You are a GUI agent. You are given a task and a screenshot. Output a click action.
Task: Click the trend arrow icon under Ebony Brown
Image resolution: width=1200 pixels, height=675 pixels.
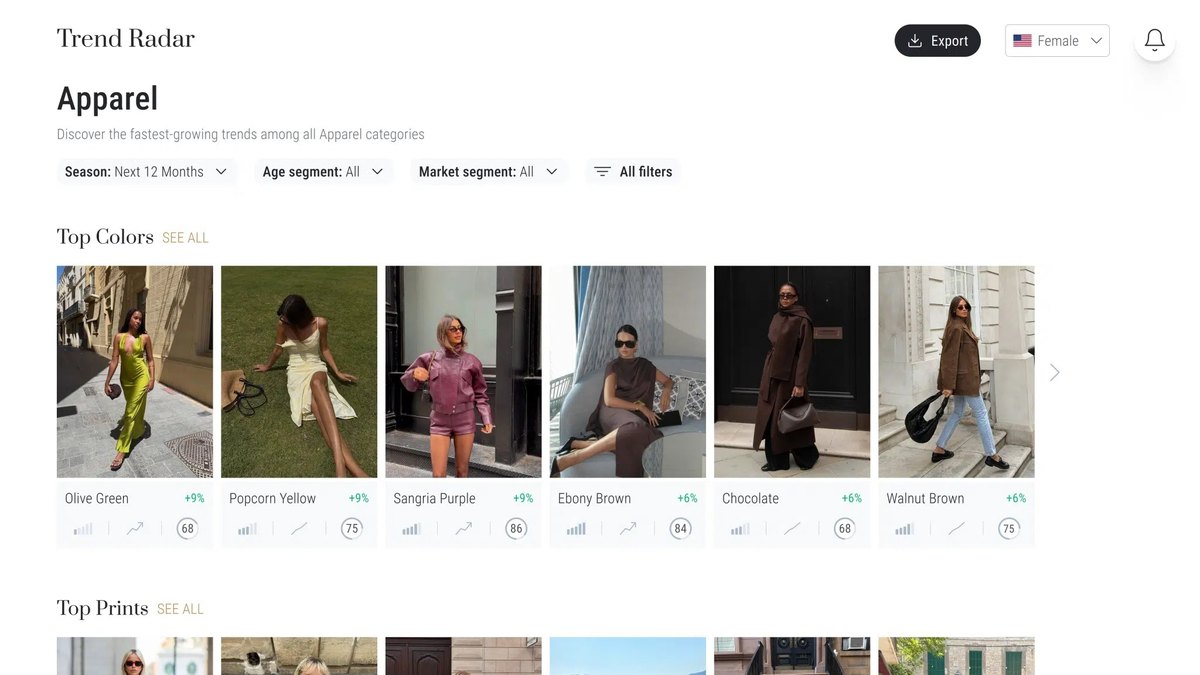click(x=628, y=529)
